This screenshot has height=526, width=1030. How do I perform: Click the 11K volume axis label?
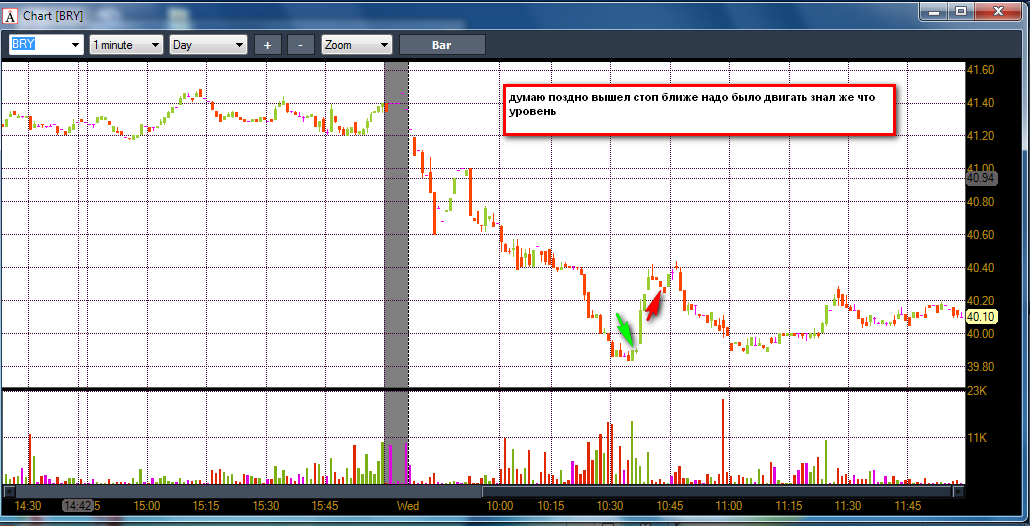coord(977,438)
